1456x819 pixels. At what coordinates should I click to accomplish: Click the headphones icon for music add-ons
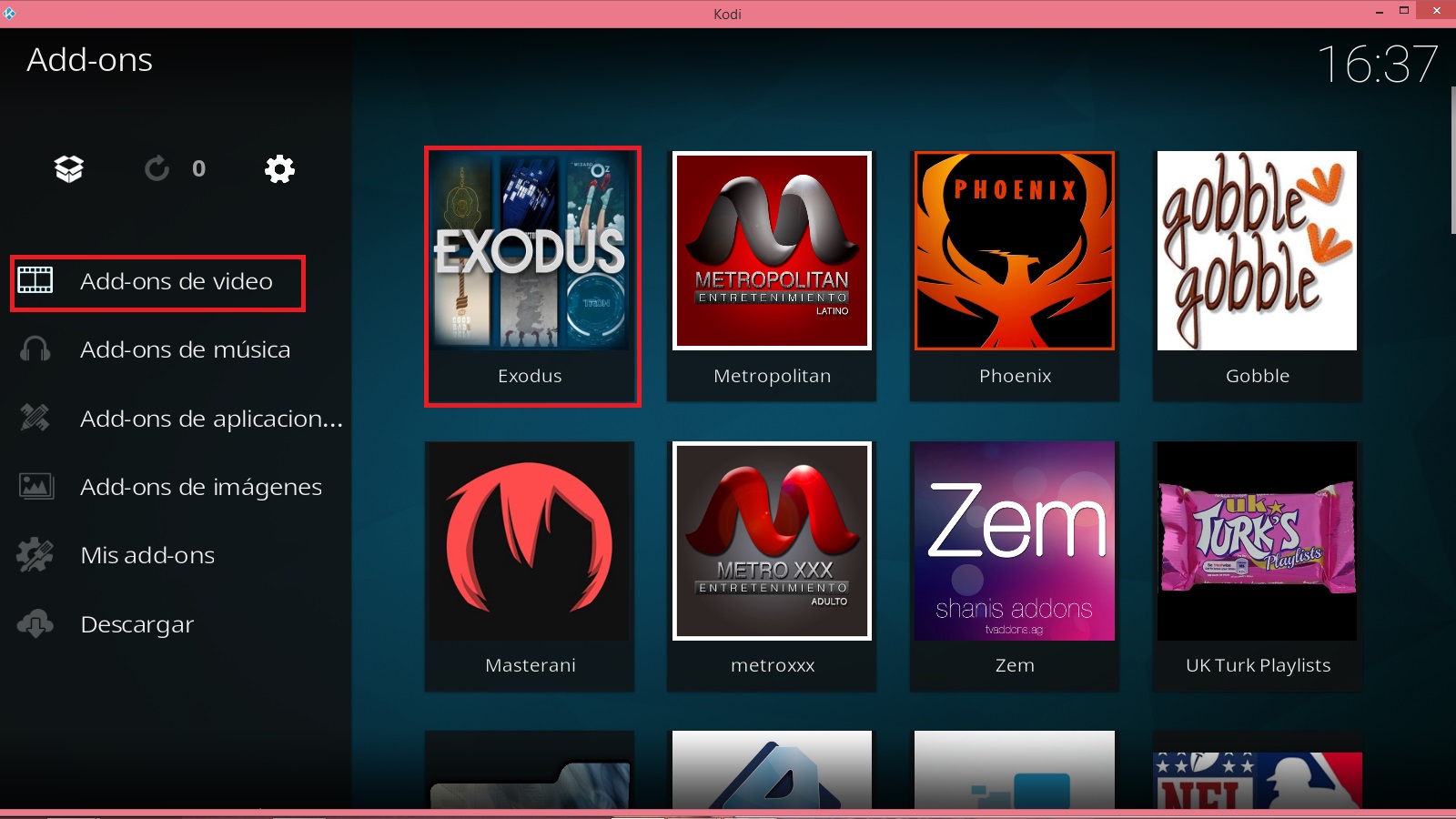[x=35, y=349]
